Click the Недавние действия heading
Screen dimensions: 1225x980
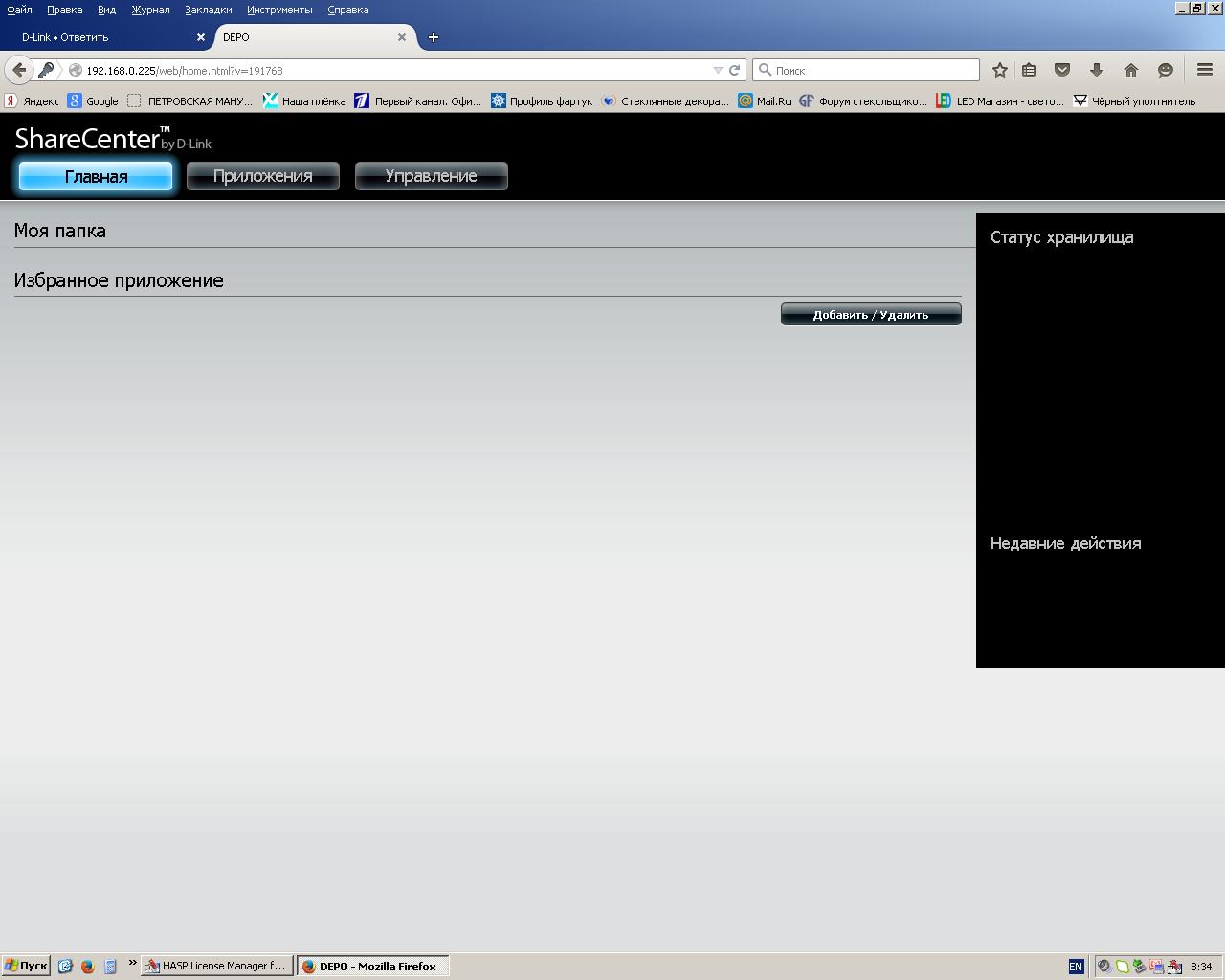tap(1065, 544)
